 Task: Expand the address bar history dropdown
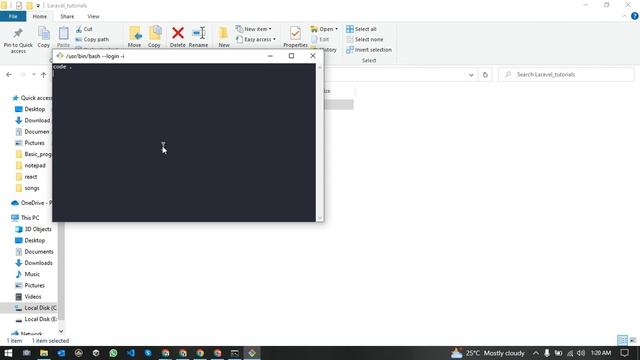471,75
